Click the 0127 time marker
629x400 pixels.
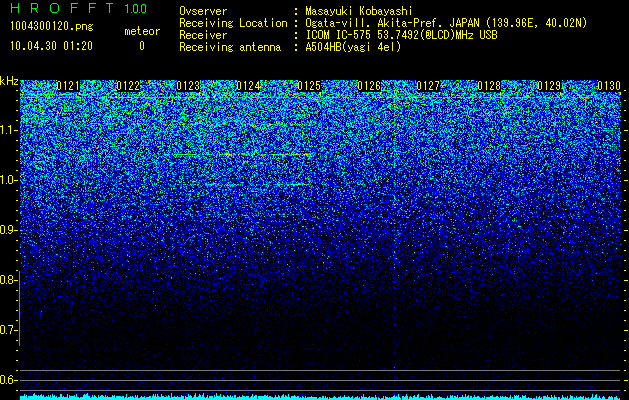tap(429, 86)
